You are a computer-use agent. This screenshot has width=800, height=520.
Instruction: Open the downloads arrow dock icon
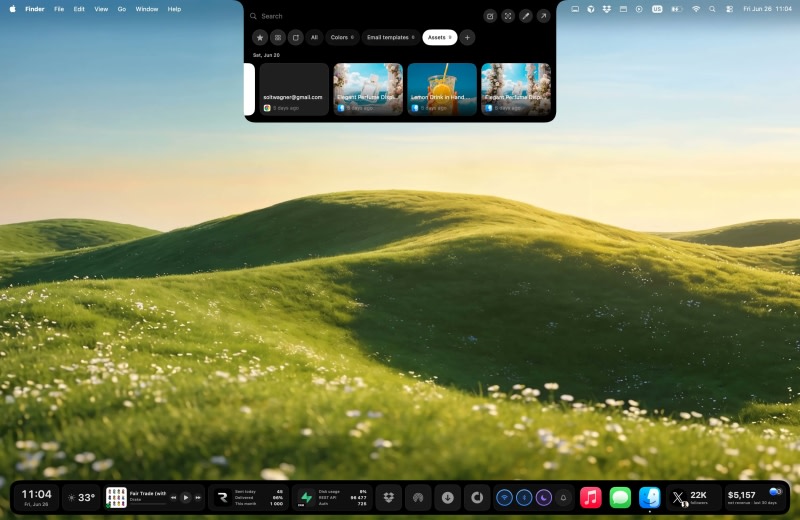tap(447, 498)
